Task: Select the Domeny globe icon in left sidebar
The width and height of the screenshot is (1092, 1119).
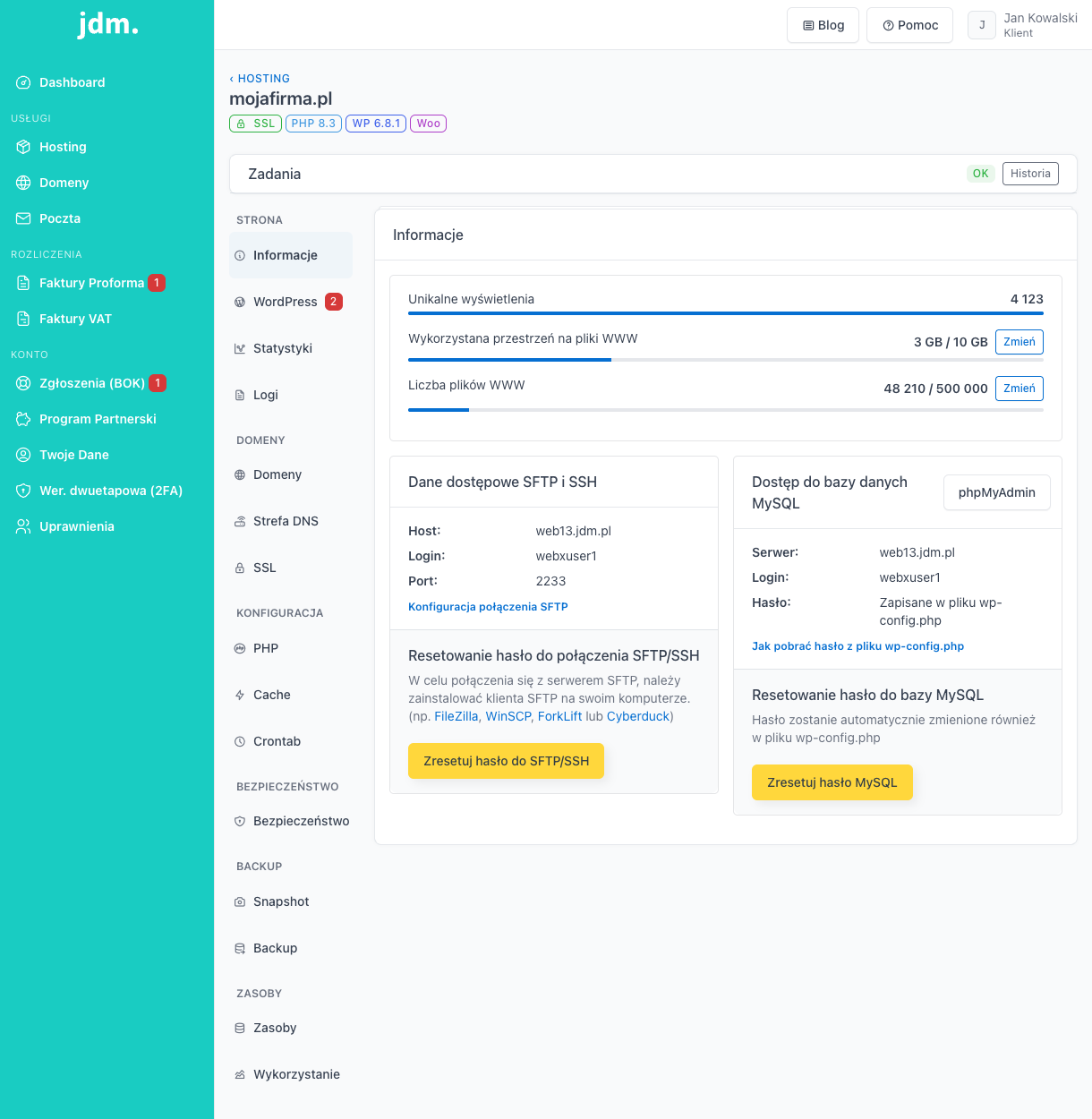Action: click(x=23, y=183)
